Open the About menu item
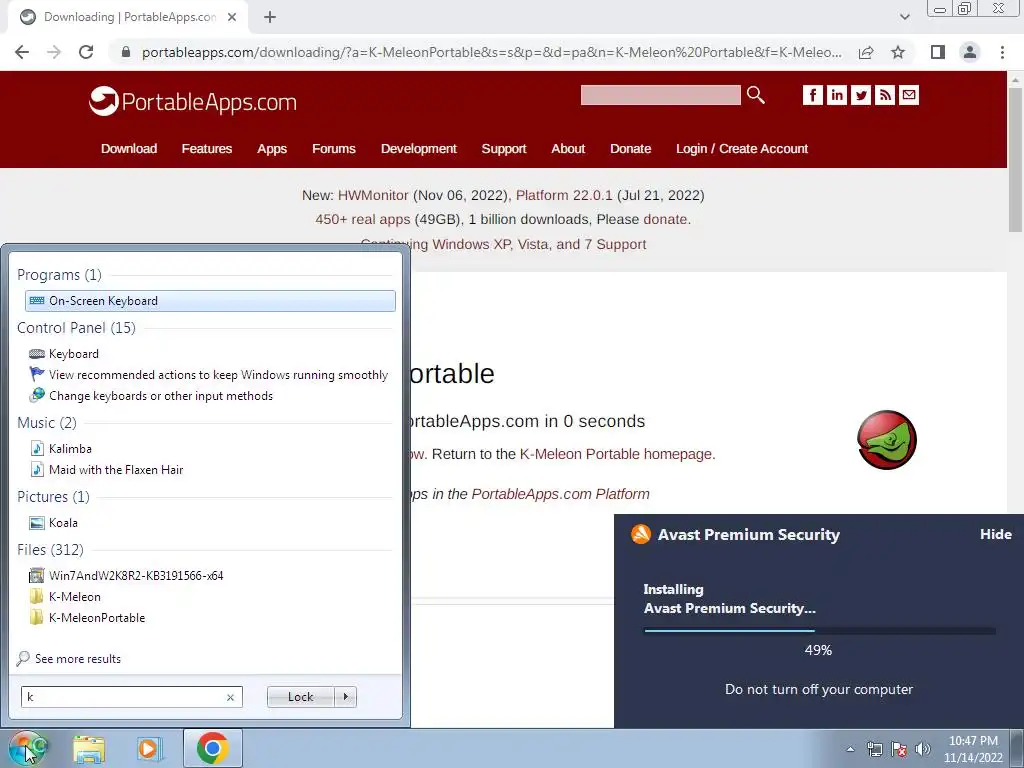 tap(568, 148)
